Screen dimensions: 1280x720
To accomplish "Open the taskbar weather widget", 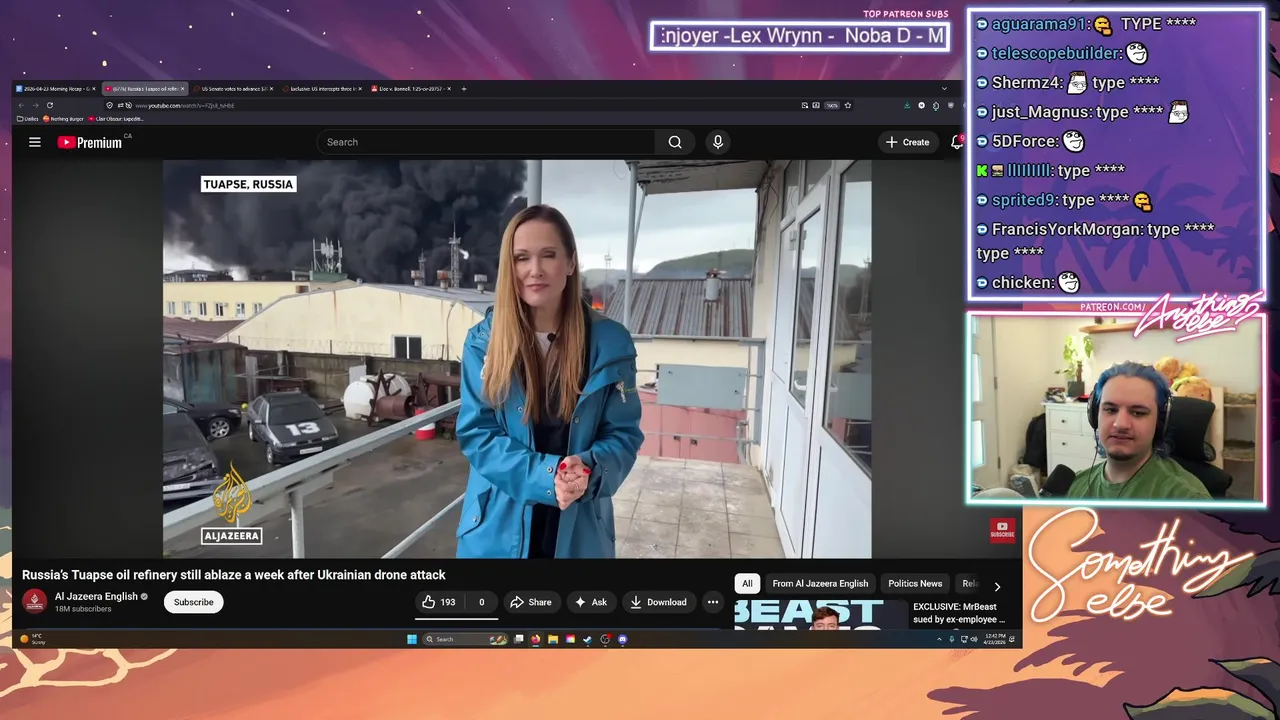I will [33, 639].
